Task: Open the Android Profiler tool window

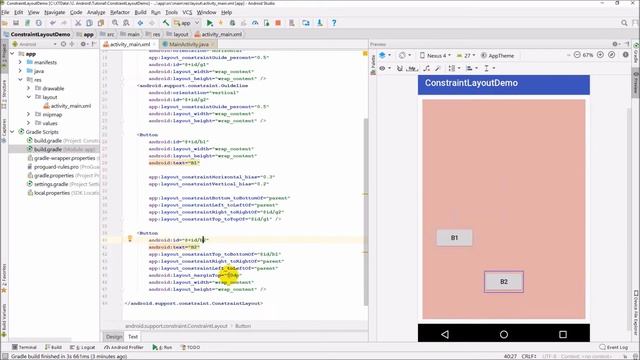Action: pyautogui.click(x=124, y=347)
